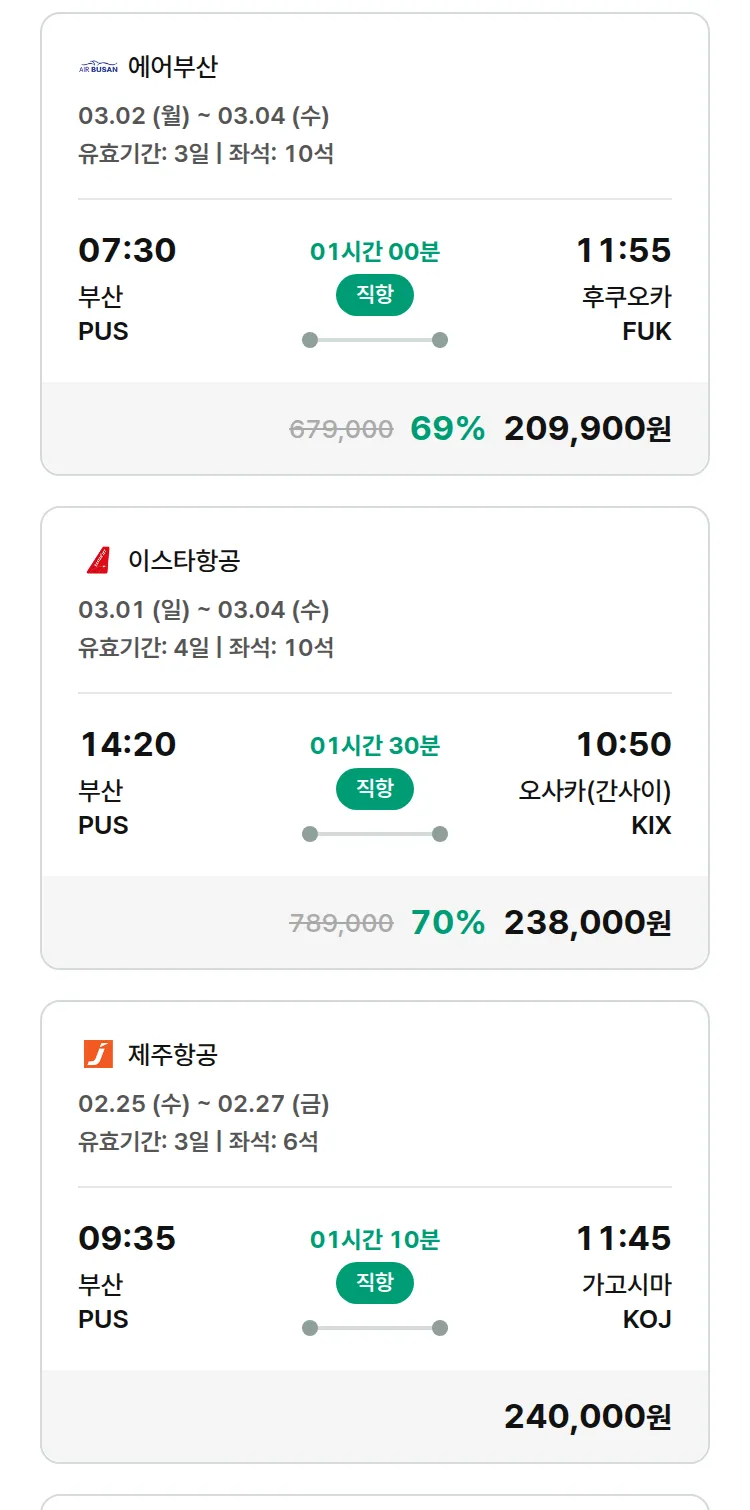Select the 238,000원 fare
Screen dimensions: 750x1510
(x=587, y=923)
